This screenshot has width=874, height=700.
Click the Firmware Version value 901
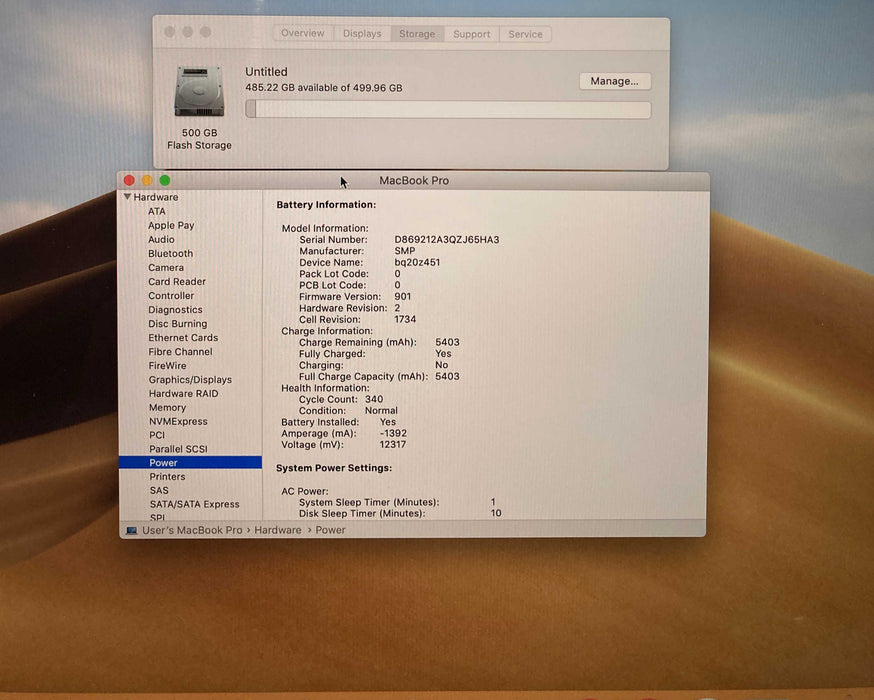(402, 296)
